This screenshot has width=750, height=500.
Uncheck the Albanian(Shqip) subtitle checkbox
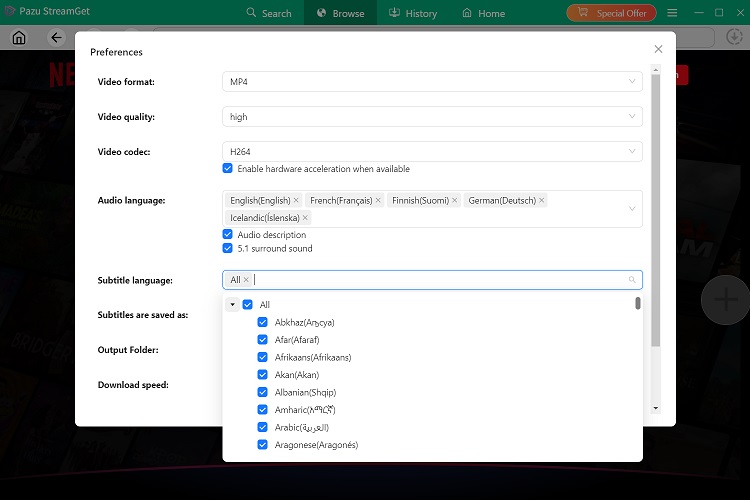tap(263, 392)
